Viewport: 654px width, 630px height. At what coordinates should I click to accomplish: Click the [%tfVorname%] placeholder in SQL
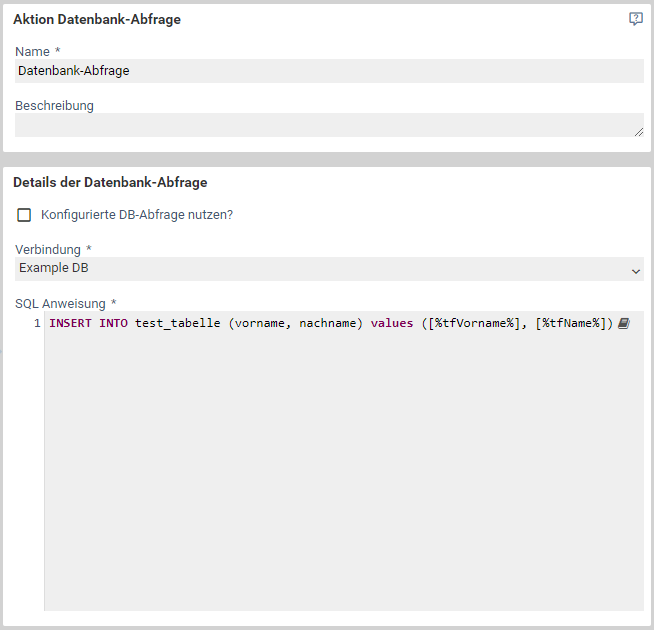point(474,323)
